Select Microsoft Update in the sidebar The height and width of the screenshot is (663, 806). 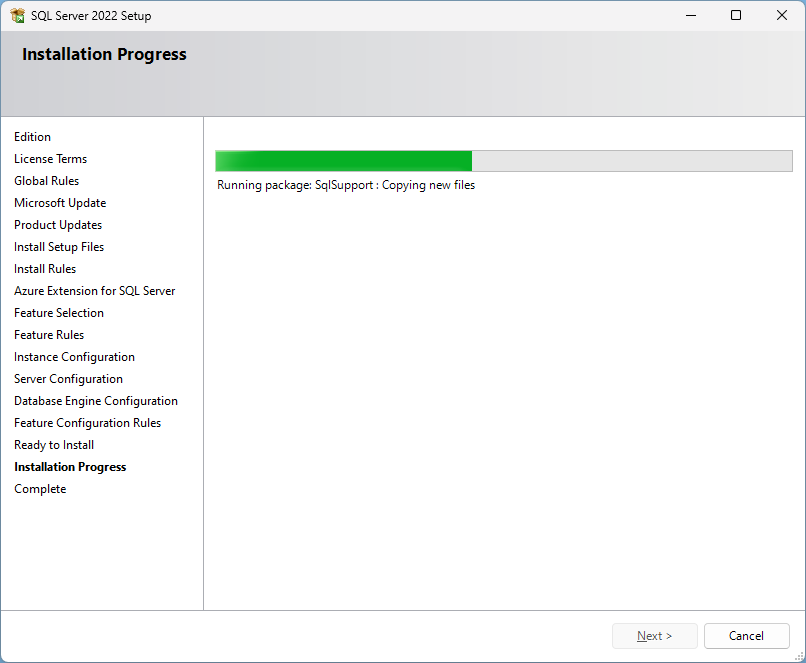pos(60,203)
